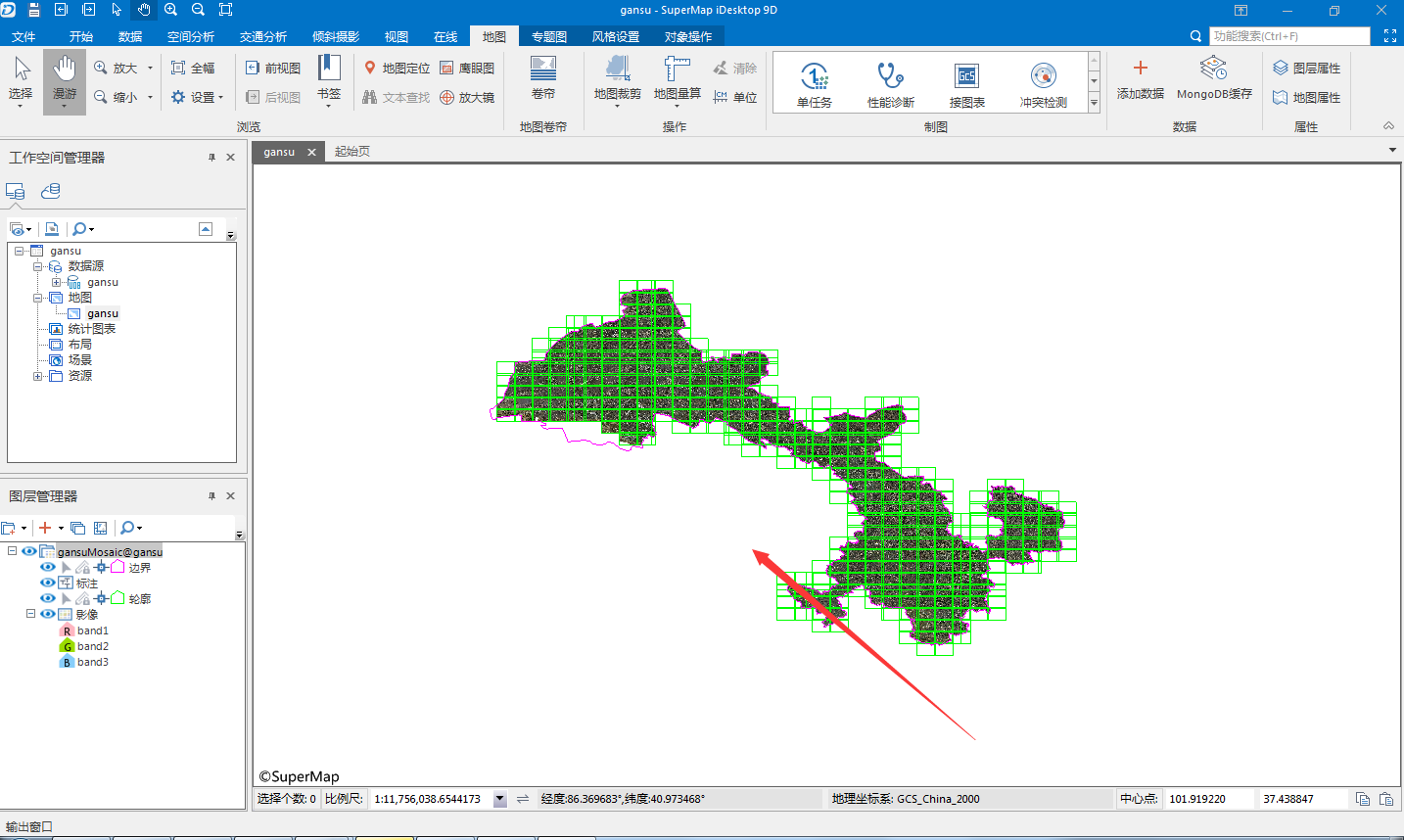Click the 单任务 single task icon
The image size is (1404, 840).
pos(815,83)
